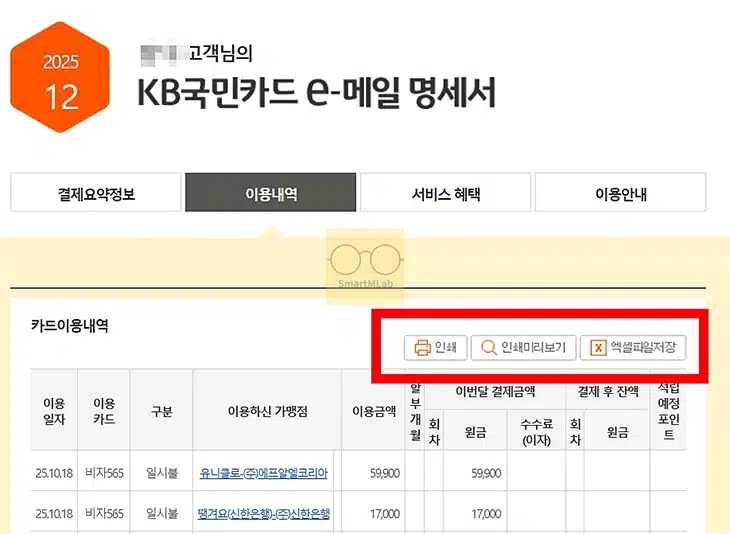The image size is (730, 534).
Task: Click the magnifier icon of 인쇄미리보기
Action: [x=489, y=347]
